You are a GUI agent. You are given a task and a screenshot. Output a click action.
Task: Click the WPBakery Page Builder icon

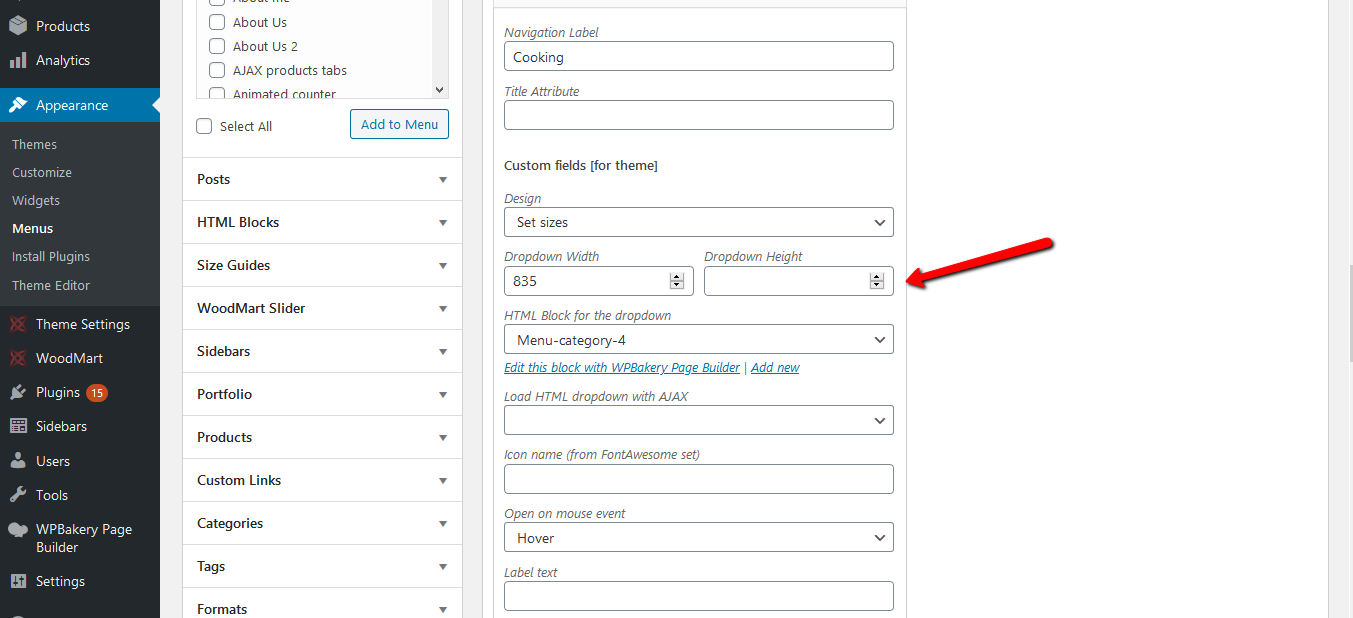[18, 530]
